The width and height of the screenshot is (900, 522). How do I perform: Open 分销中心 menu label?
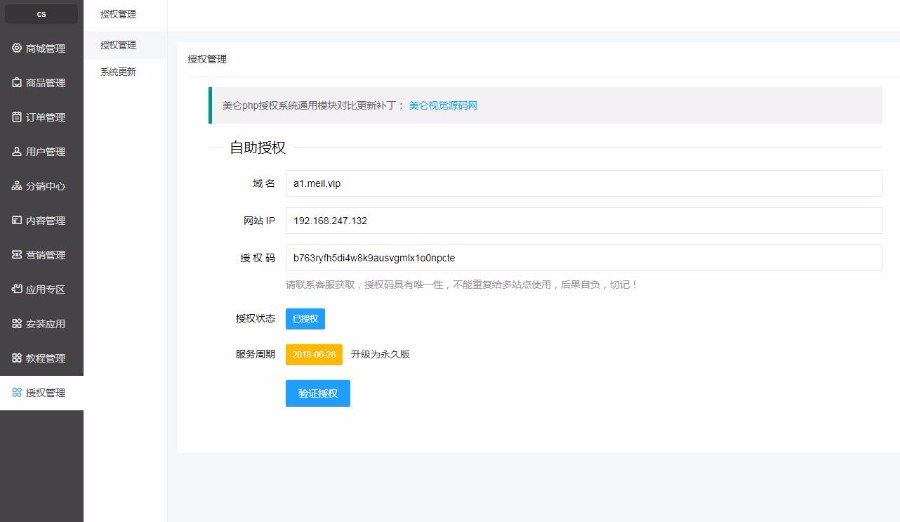tap(45, 187)
